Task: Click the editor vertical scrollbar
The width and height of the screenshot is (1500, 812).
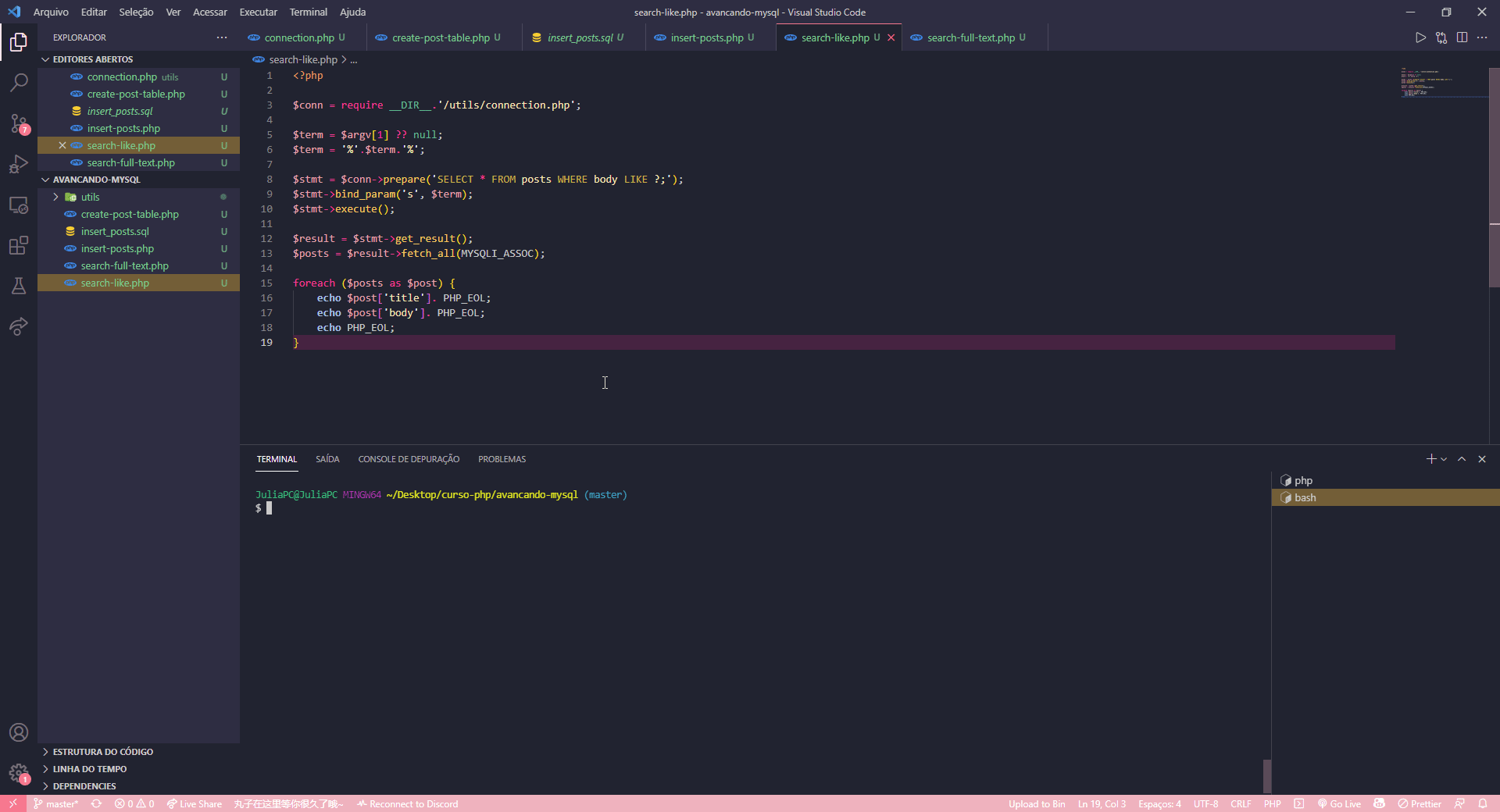Action: click(x=1495, y=177)
